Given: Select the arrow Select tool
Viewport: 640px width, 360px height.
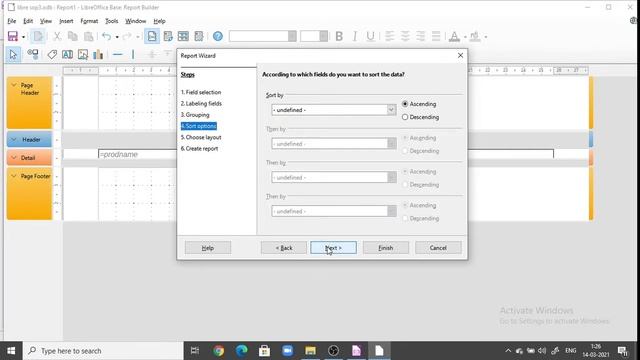Looking at the screenshot, I should 13,54.
